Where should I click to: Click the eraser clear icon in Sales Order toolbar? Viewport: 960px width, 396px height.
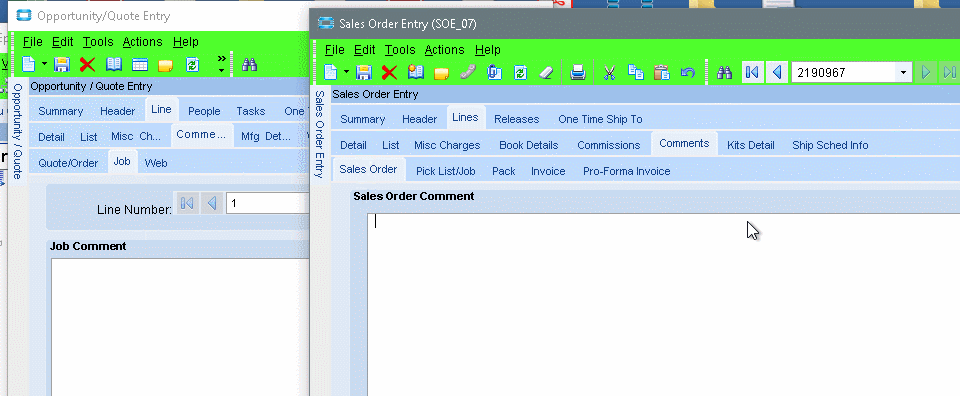click(546, 72)
